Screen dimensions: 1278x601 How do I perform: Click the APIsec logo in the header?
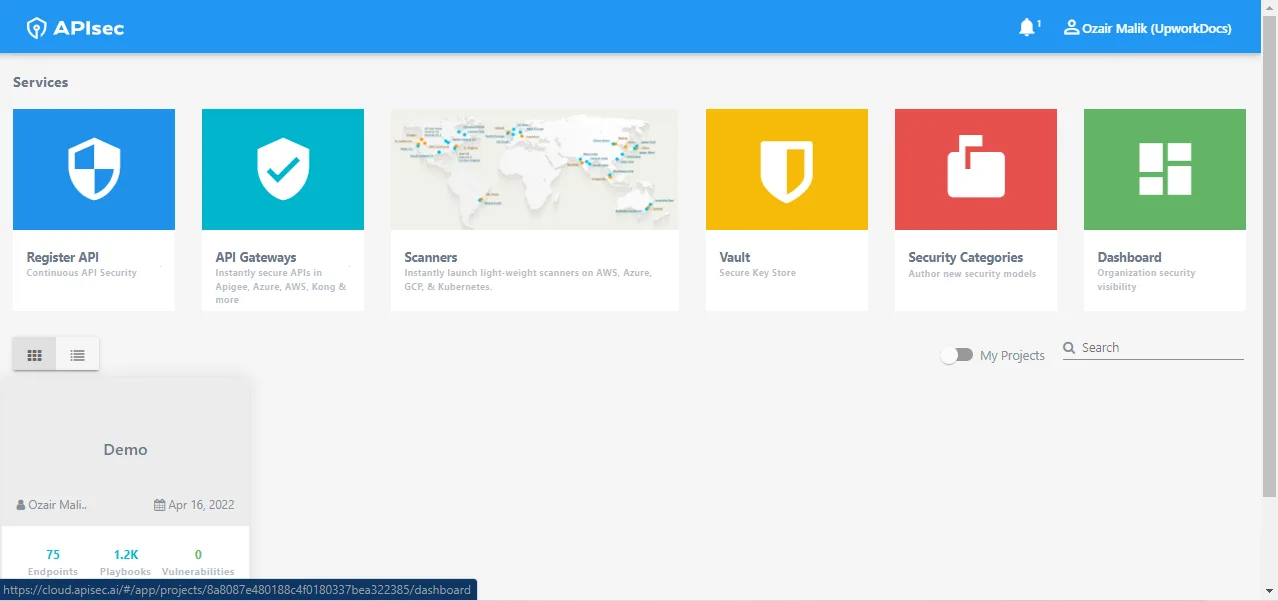pyautogui.click(x=73, y=27)
